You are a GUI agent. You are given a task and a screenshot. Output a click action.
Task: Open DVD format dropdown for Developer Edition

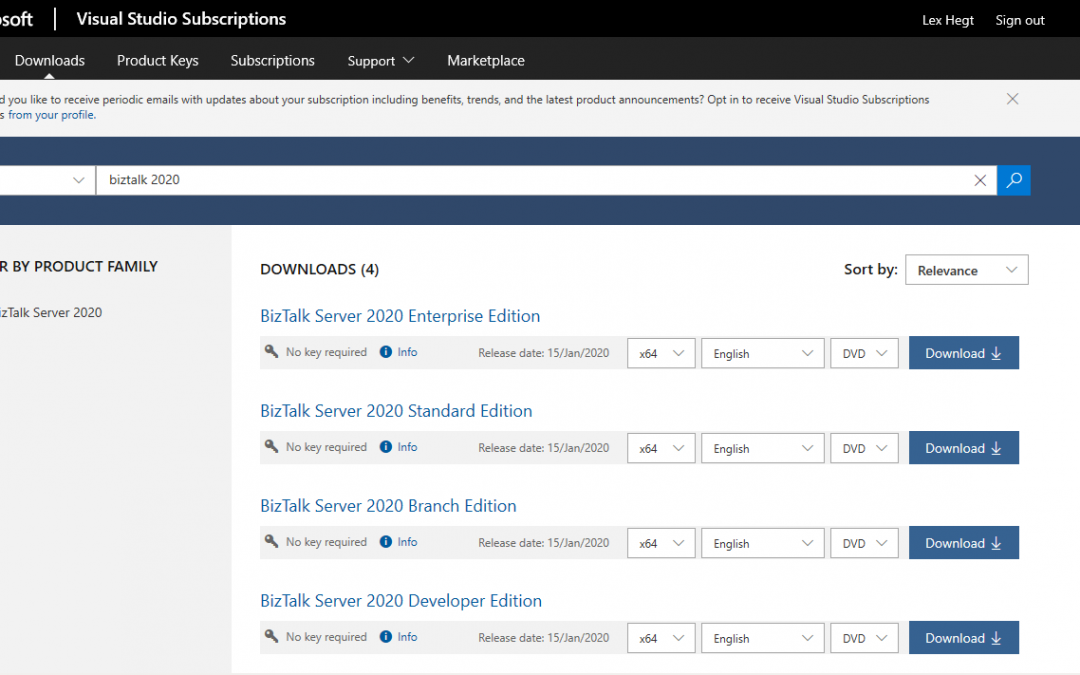[864, 638]
